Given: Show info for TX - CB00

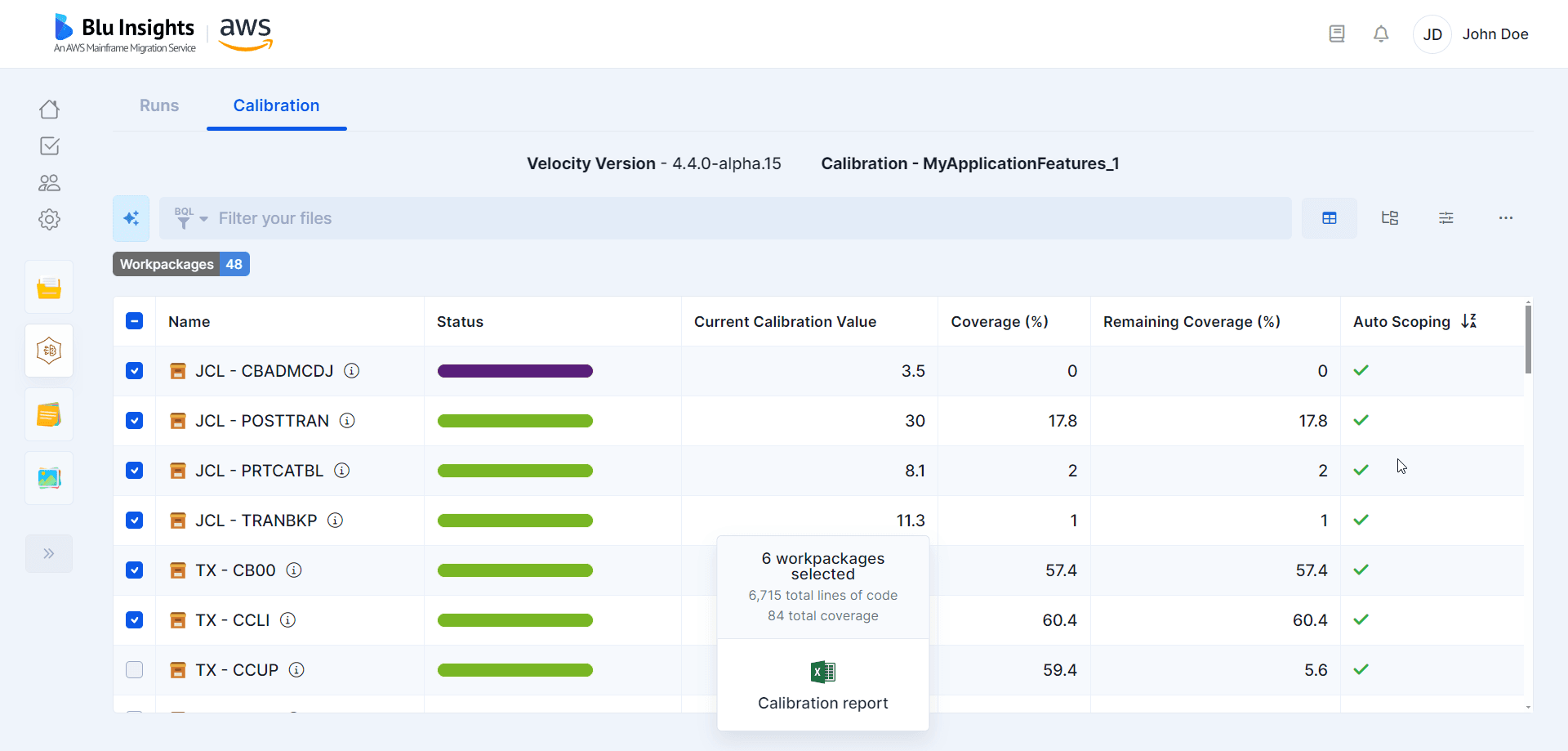Looking at the screenshot, I should click(294, 570).
